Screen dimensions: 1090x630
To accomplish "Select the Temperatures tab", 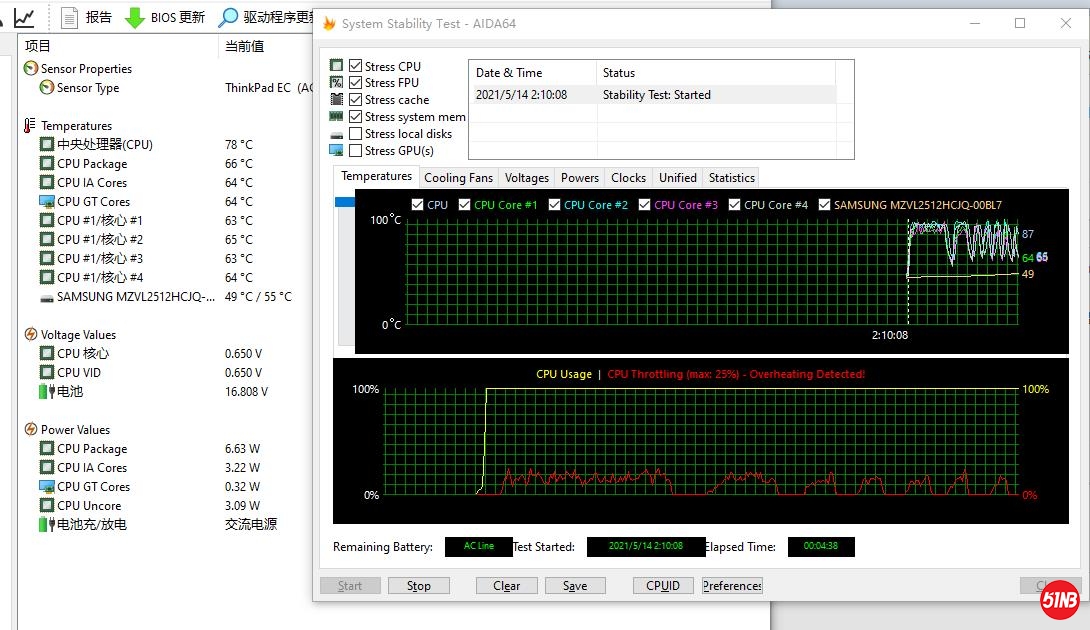I will tap(376, 176).
